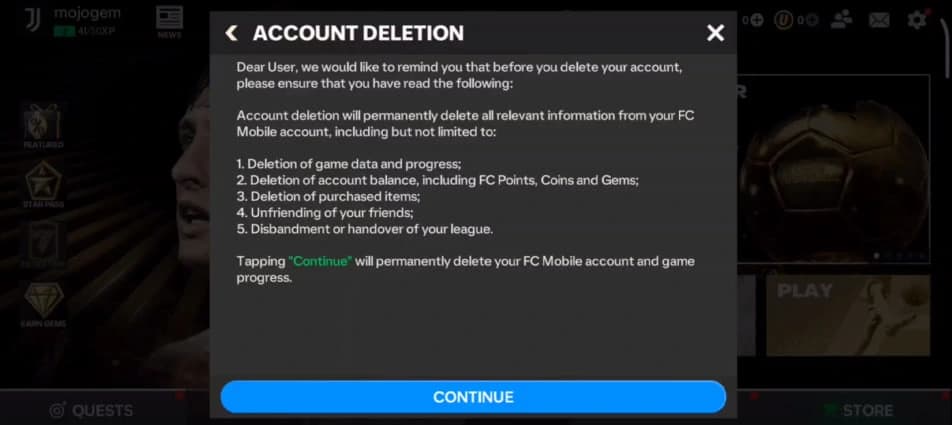Screen dimensions: 952x425
Task: Open the News icon
Action: [169, 22]
